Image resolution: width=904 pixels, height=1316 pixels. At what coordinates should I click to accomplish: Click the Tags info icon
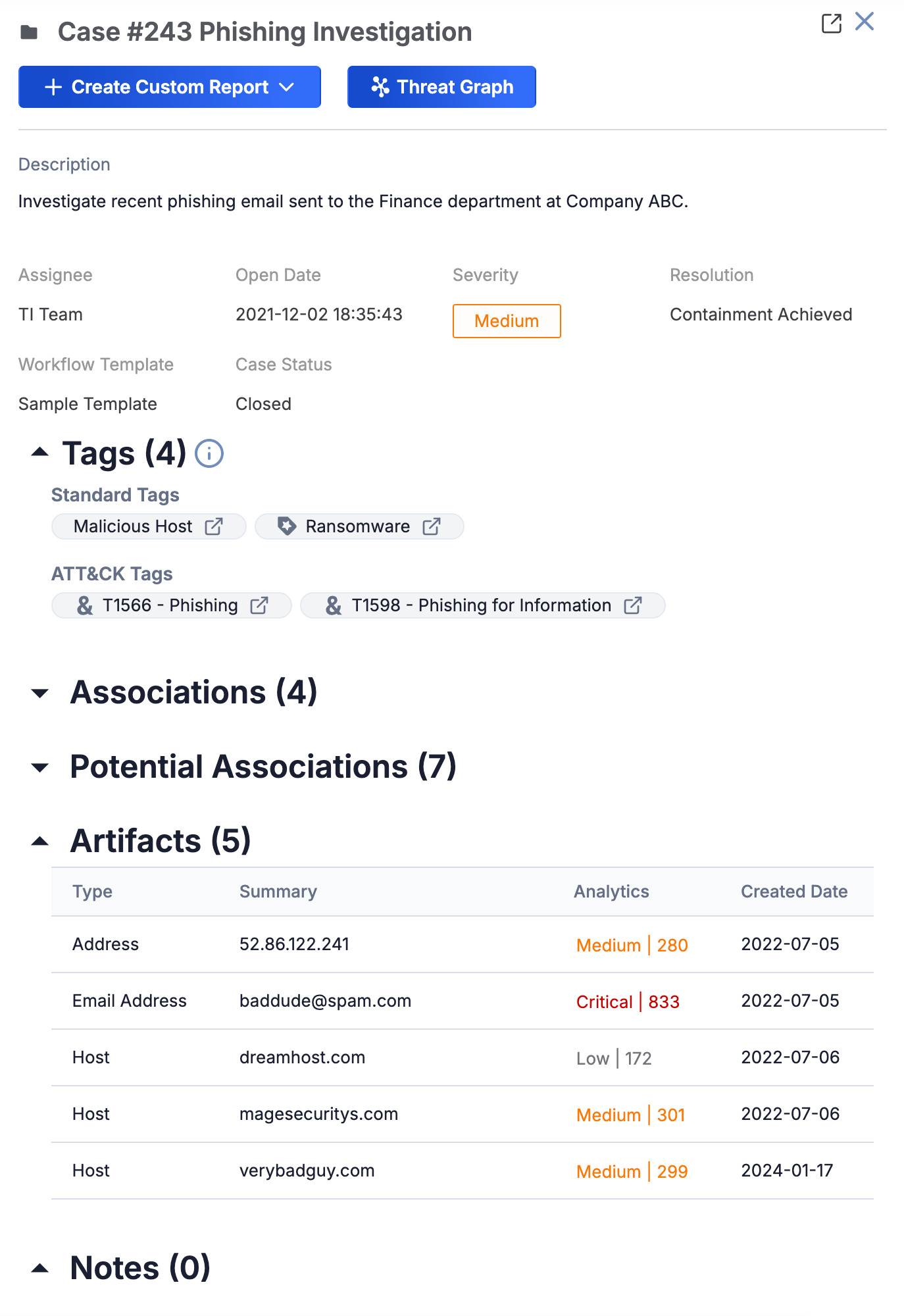point(209,454)
